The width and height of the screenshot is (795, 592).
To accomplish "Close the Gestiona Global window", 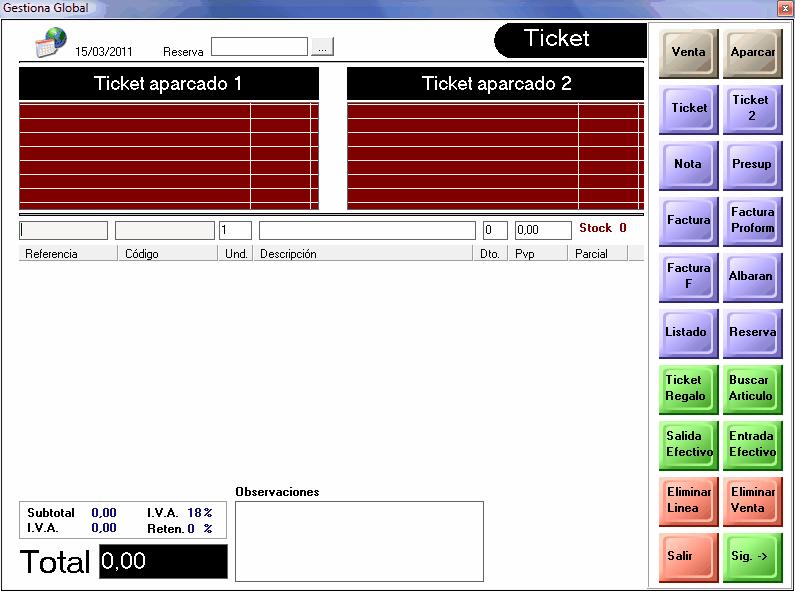I will tap(784, 8).
